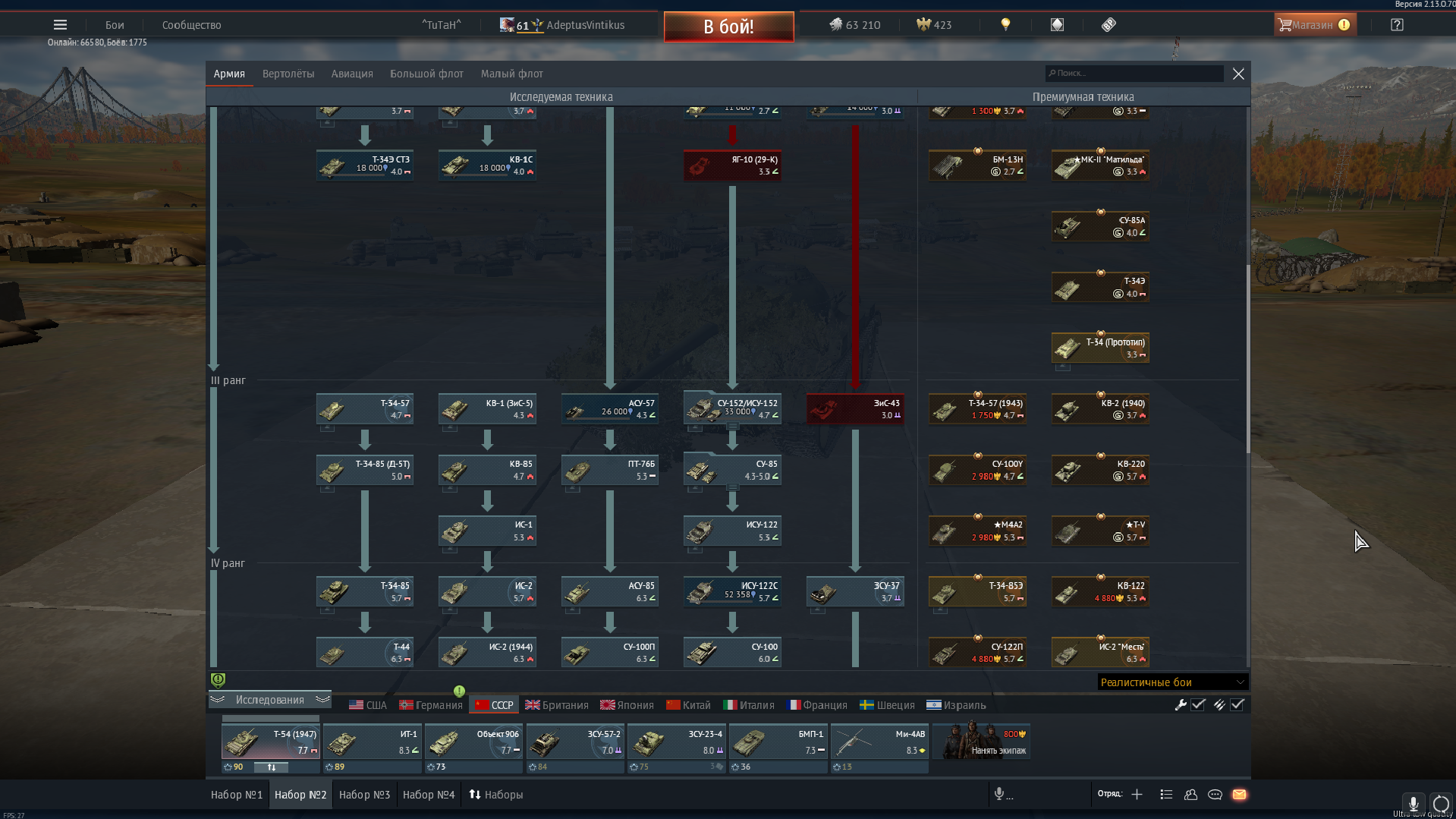Screen dimensions: 1456x819
Task: Click the ammo auto-refill icon
Action: click(1219, 704)
